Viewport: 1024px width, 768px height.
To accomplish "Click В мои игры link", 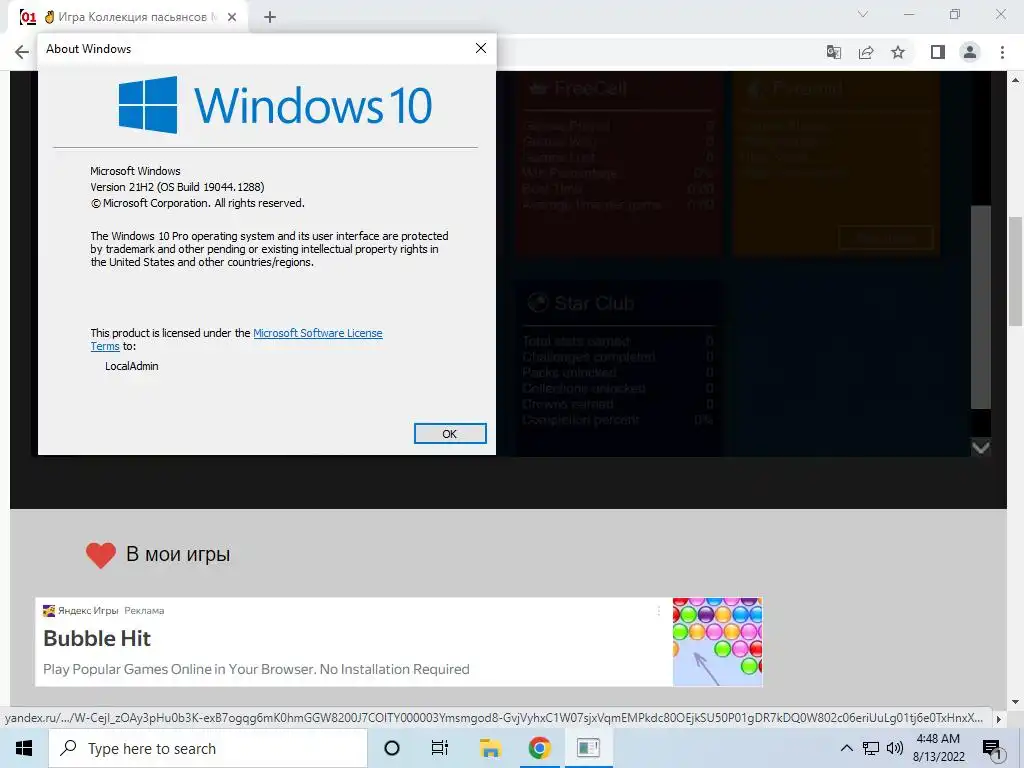I will (x=178, y=554).
